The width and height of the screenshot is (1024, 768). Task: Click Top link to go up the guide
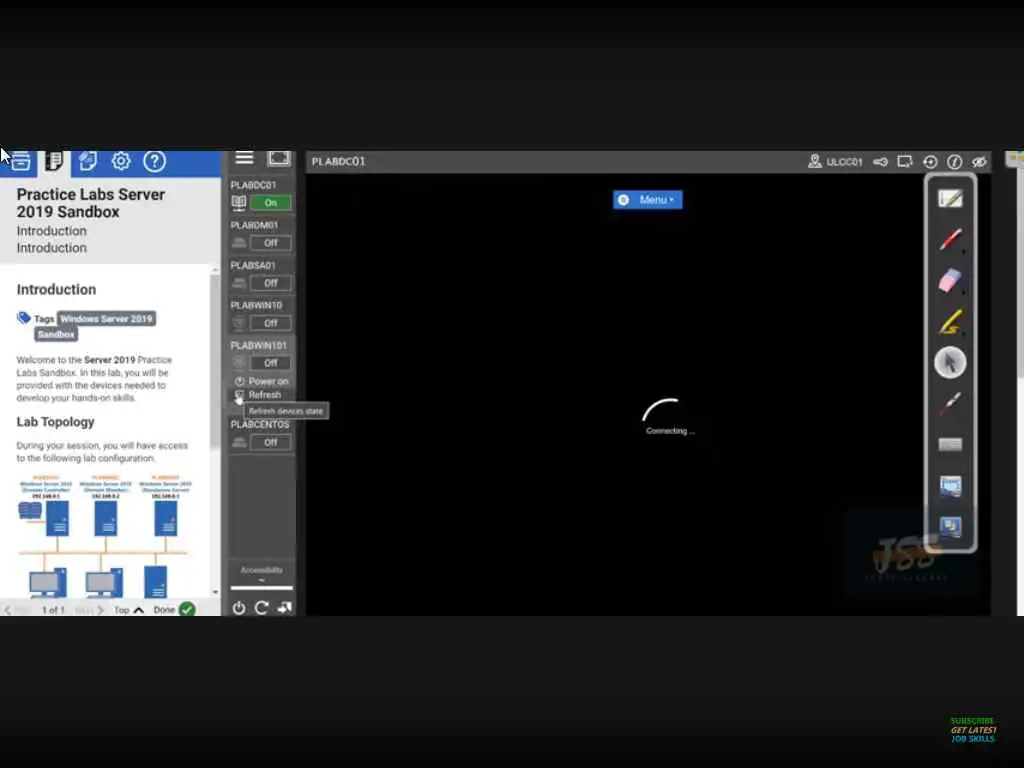(128, 610)
